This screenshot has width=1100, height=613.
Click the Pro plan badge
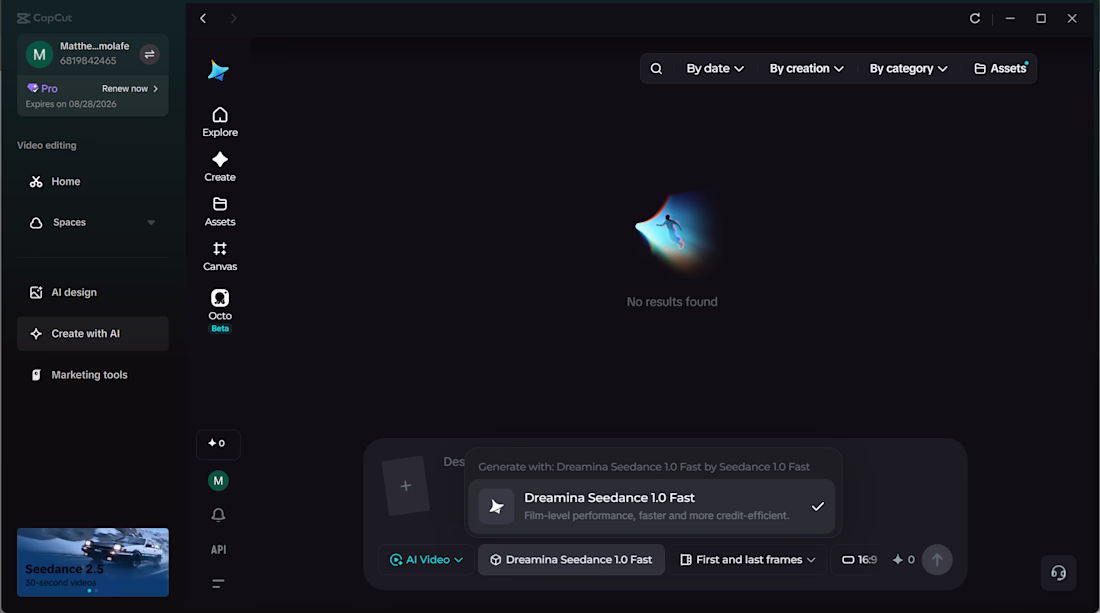pyautogui.click(x=42, y=88)
